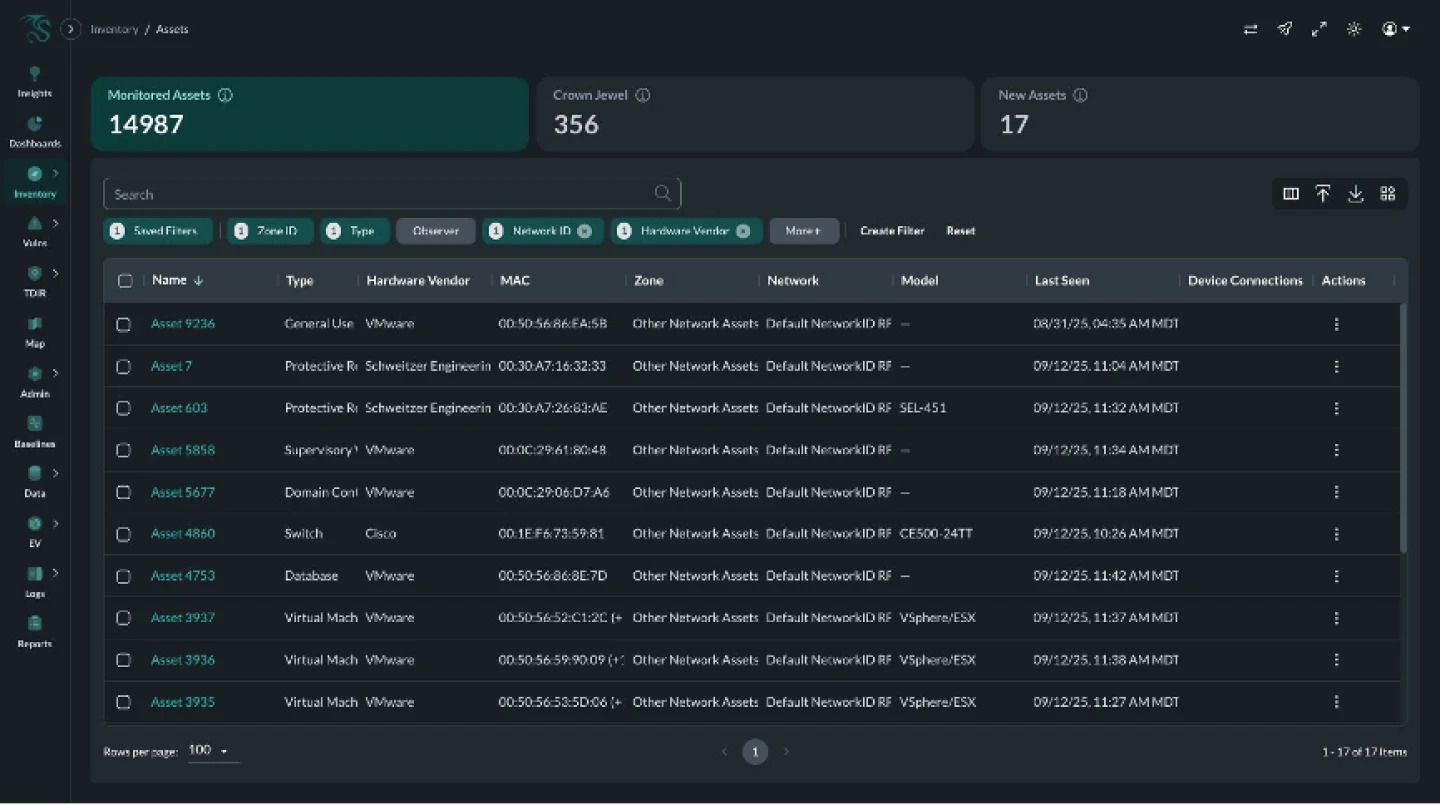The width and height of the screenshot is (1440, 805).
Task: Select all assets using the header checkbox
Action: point(124,281)
